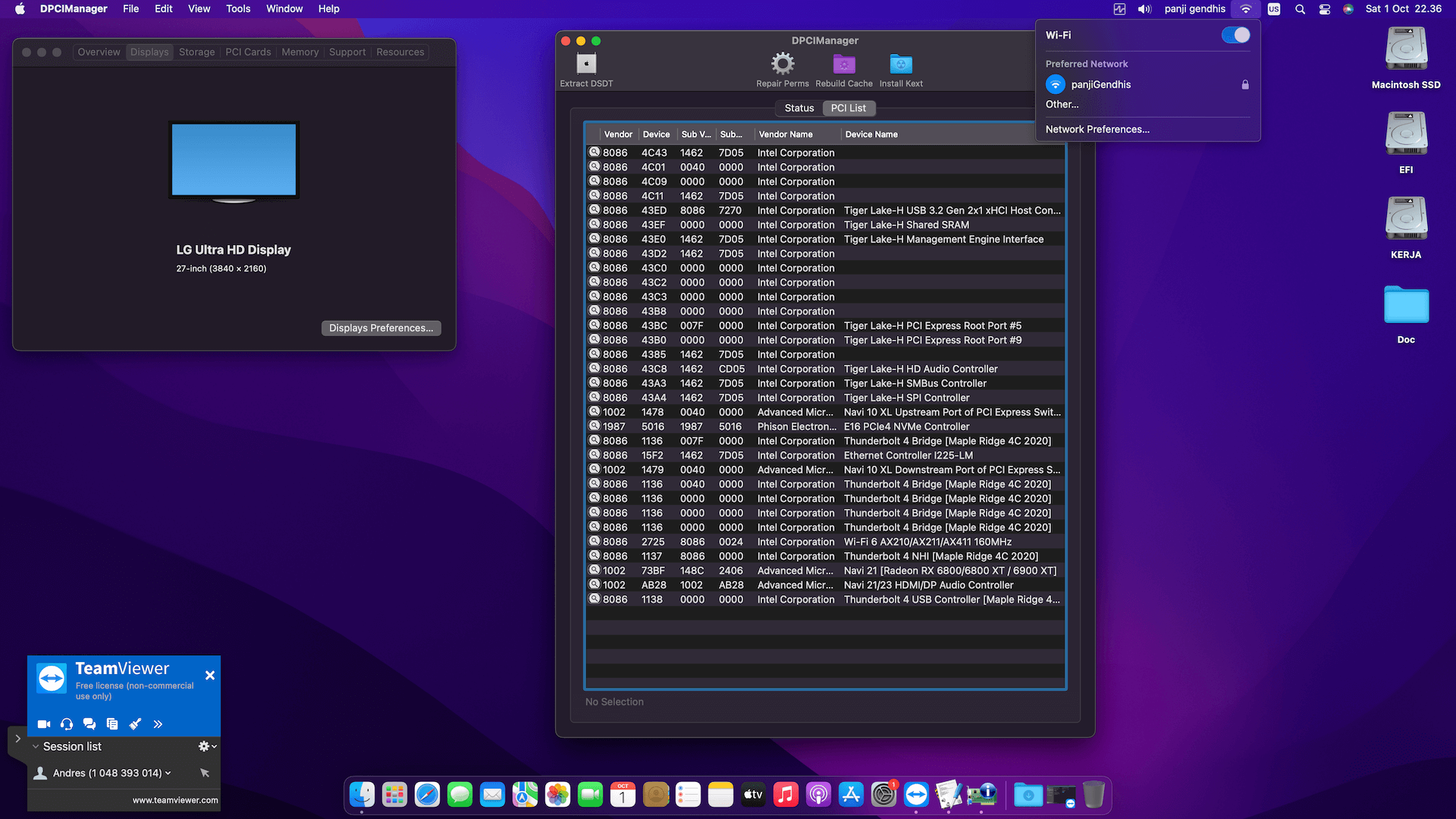Image resolution: width=1456 pixels, height=819 pixels.
Task: Select the Thunderbolt 4 NHI row
Action: (x=826, y=556)
